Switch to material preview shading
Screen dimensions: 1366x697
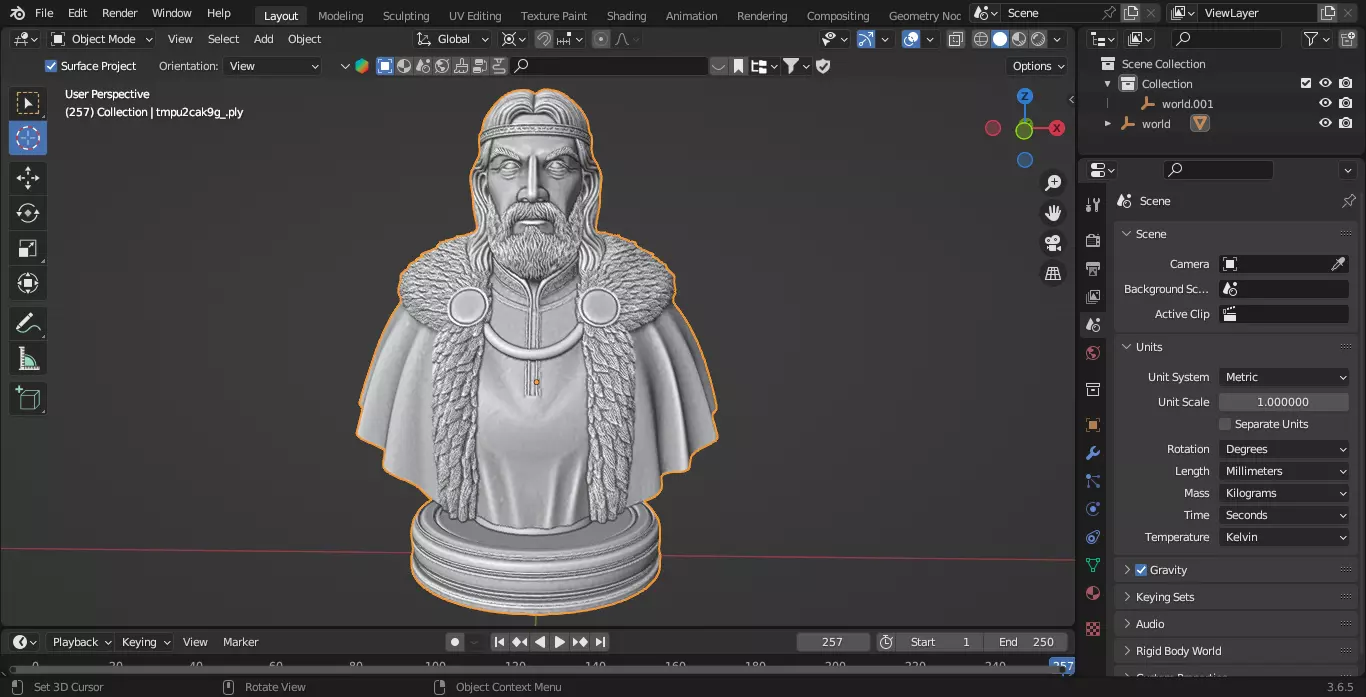coord(1019,39)
